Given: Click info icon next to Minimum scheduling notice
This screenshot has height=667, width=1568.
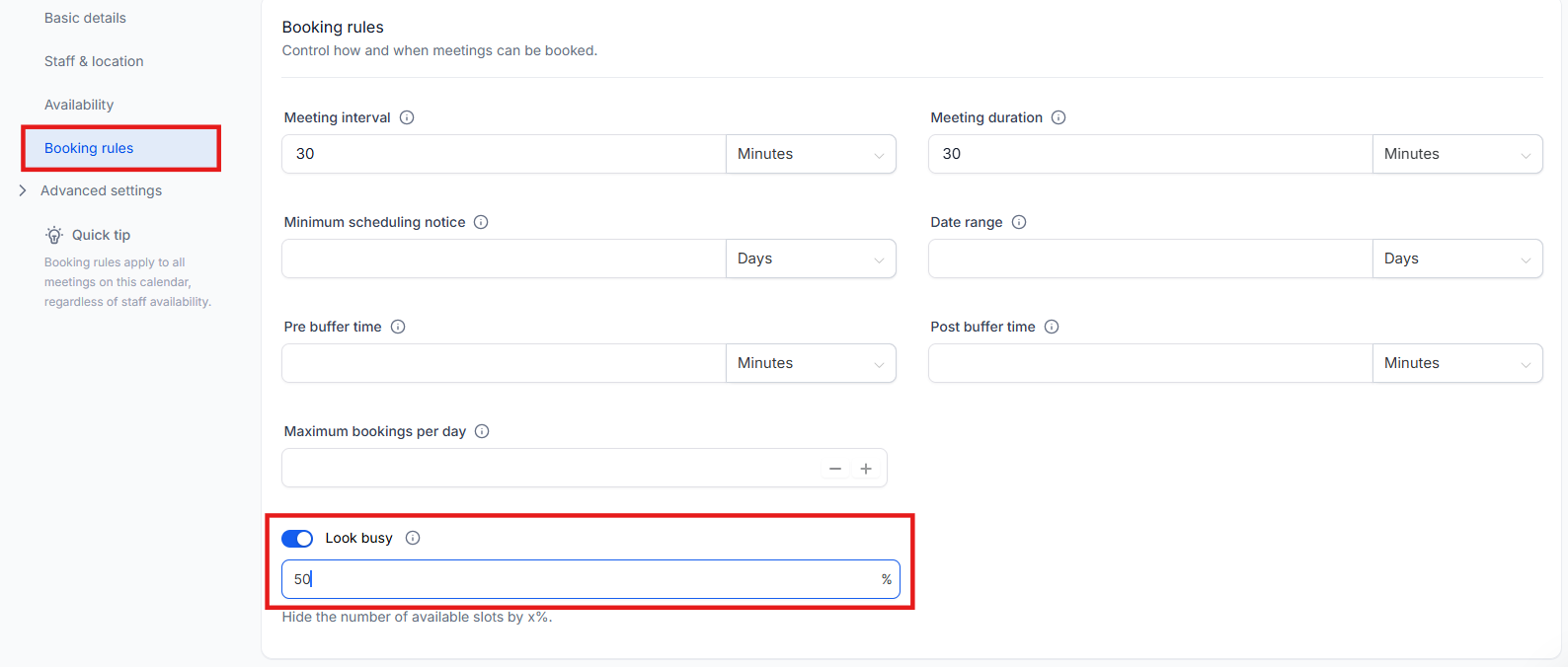Looking at the screenshot, I should click(x=481, y=222).
